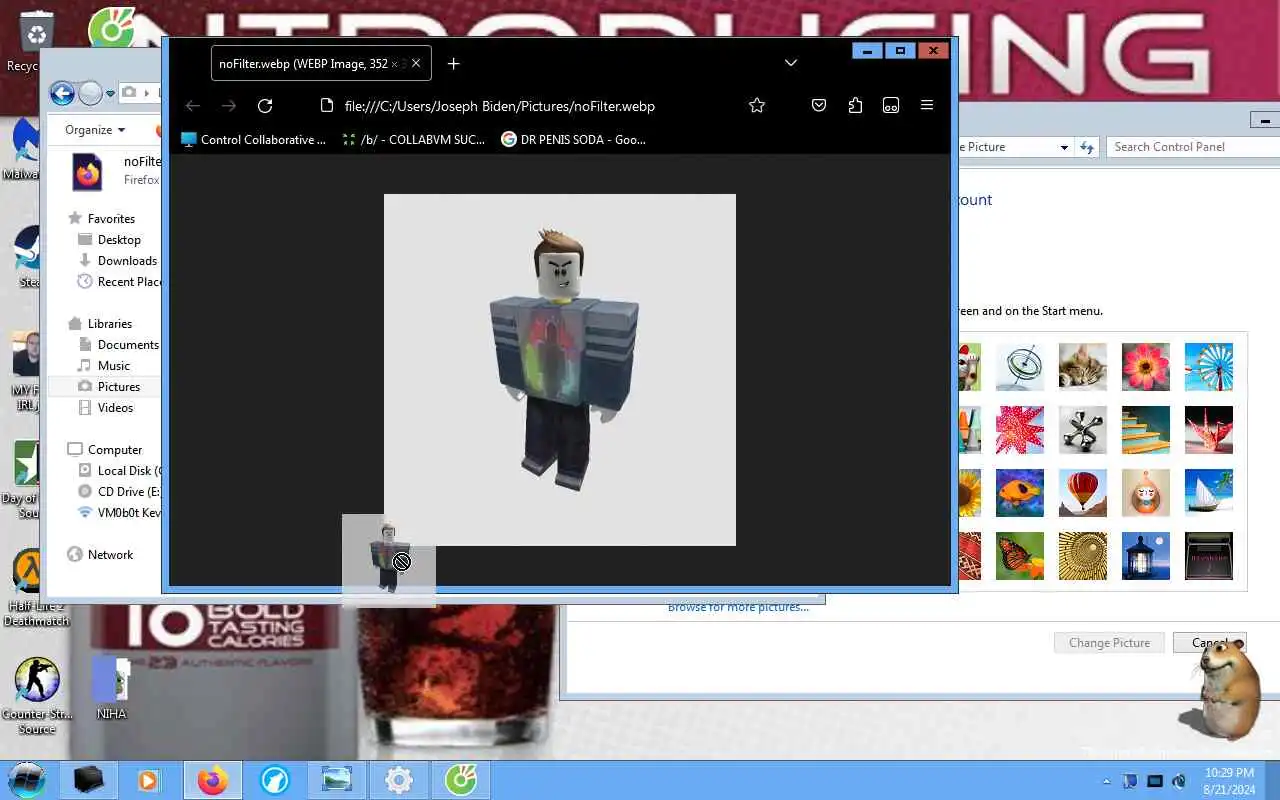Click the Search Control Panel field
Screen dimensions: 1280x800
(1192, 147)
